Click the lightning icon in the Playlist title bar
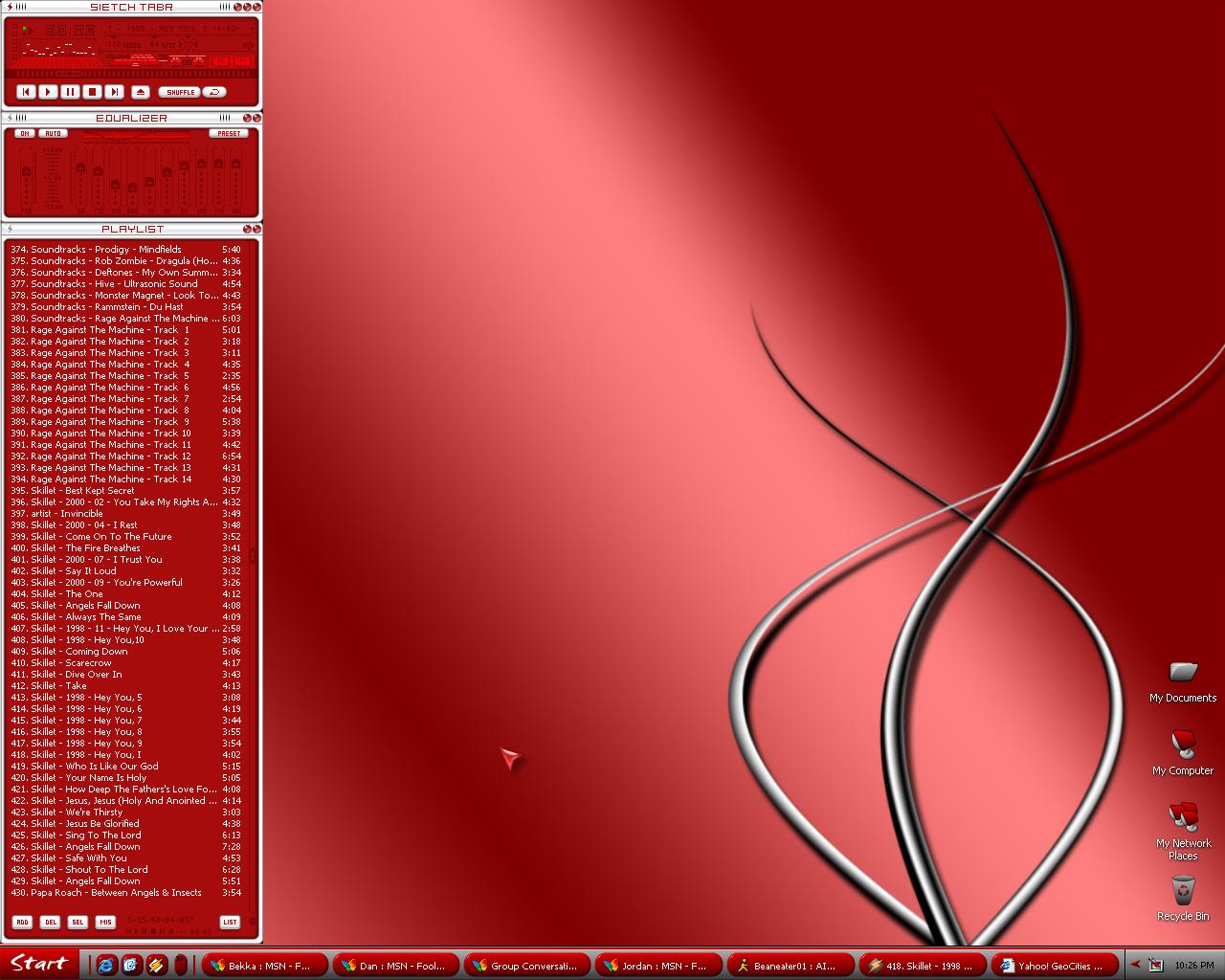Viewport: 1225px width, 980px height. [x=10, y=229]
